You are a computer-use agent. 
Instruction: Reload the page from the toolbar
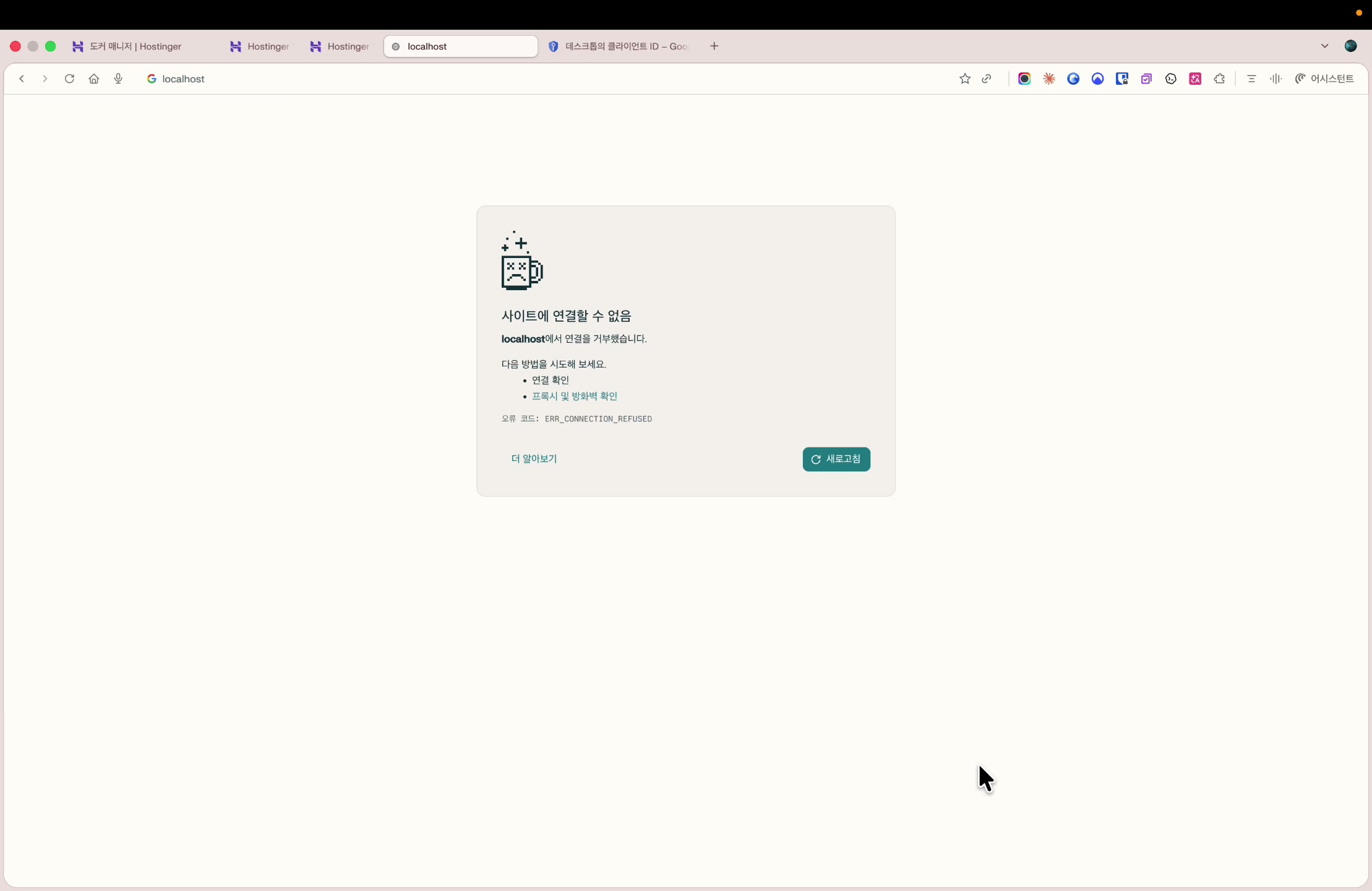pos(69,79)
